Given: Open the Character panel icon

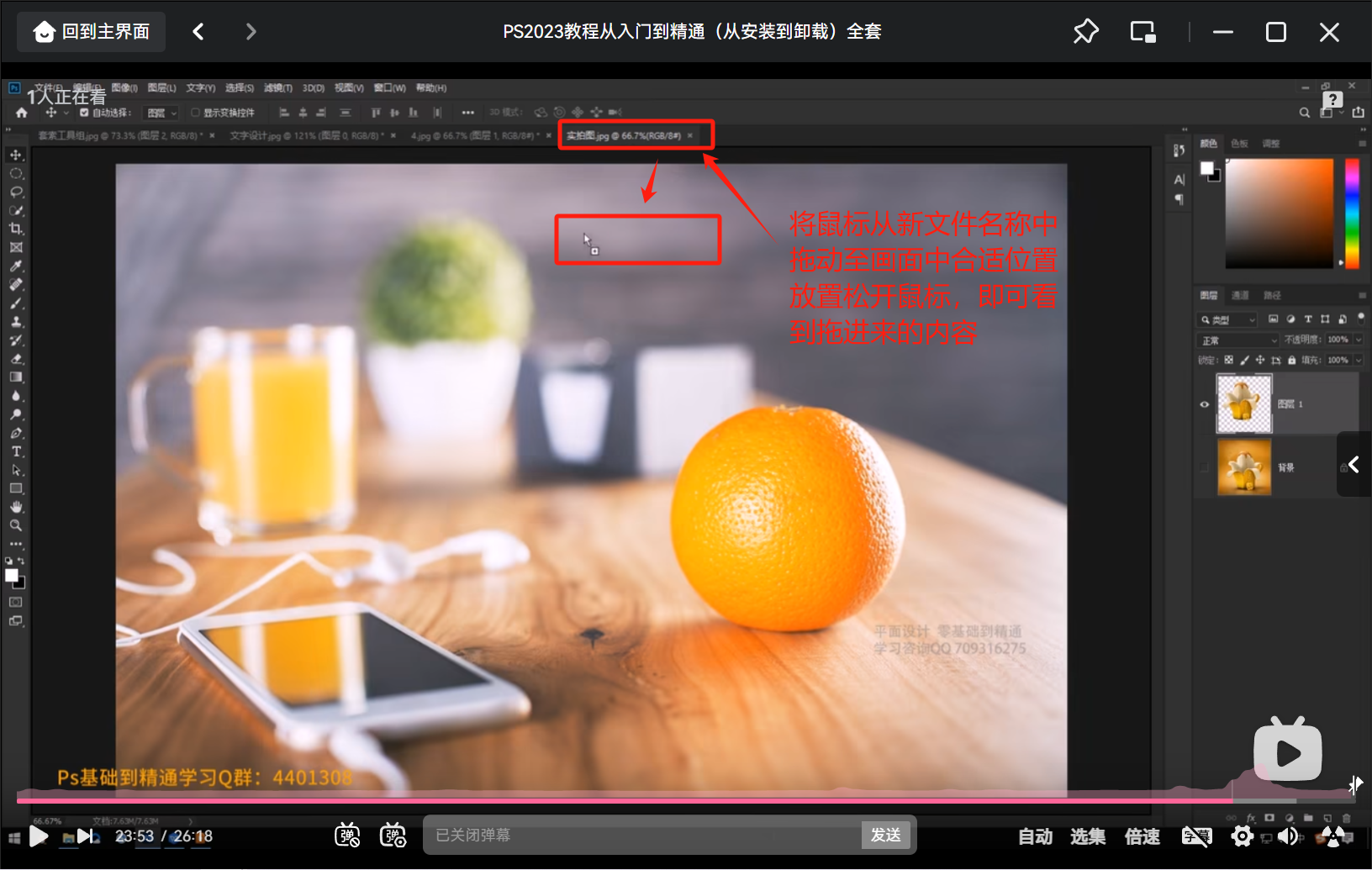Looking at the screenshot, I should coord(1179,180).
